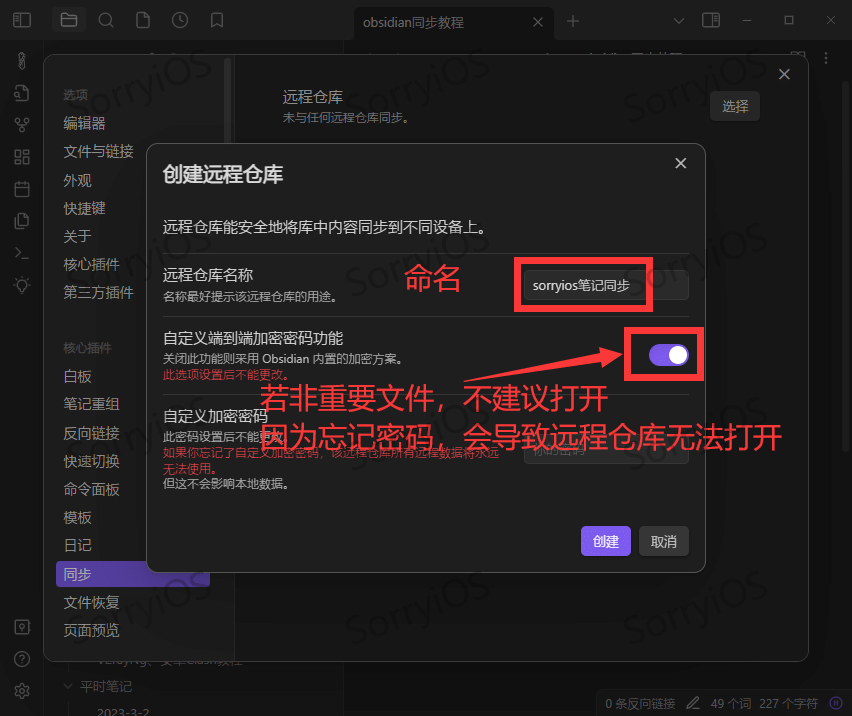Select the 同步 item in the settings sidebar
The width and height of the screenshot is (852, 716).
(x=80, y=573)
